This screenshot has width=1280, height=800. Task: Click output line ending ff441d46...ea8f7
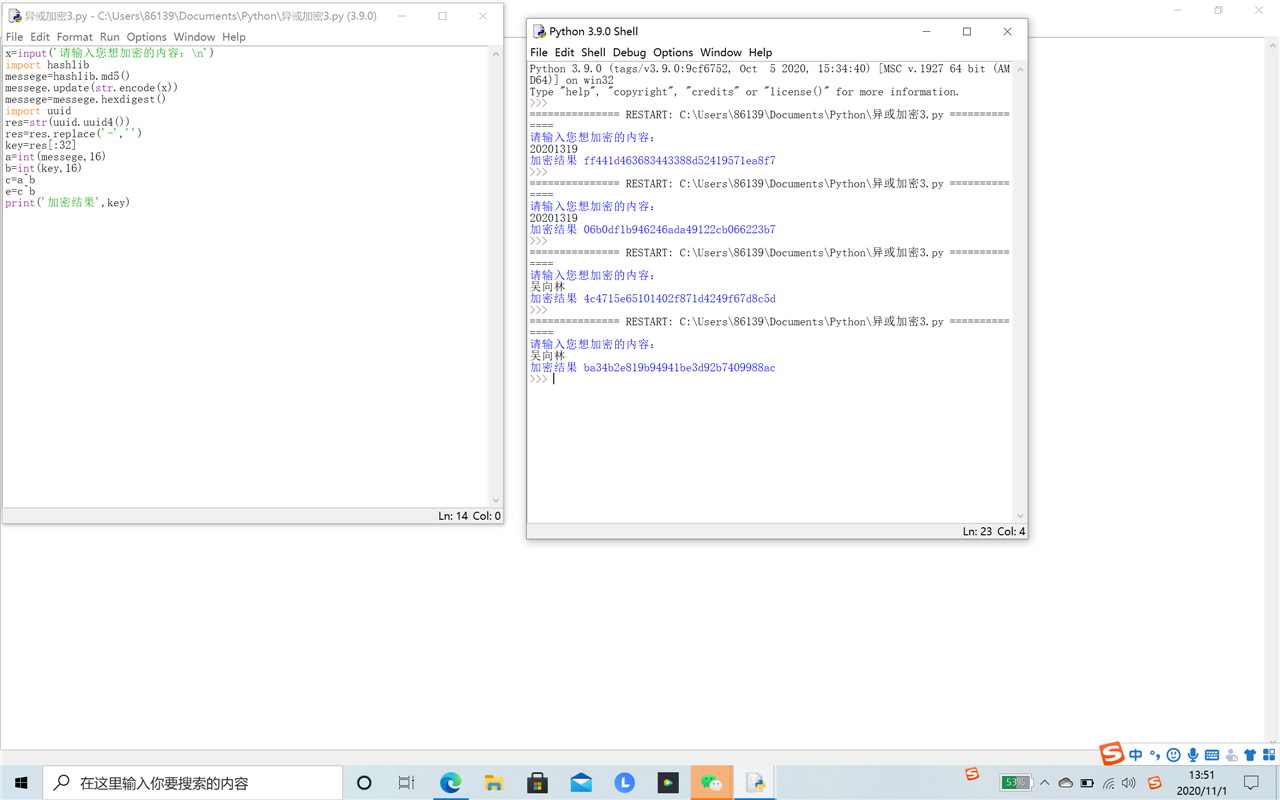point(652,160)
